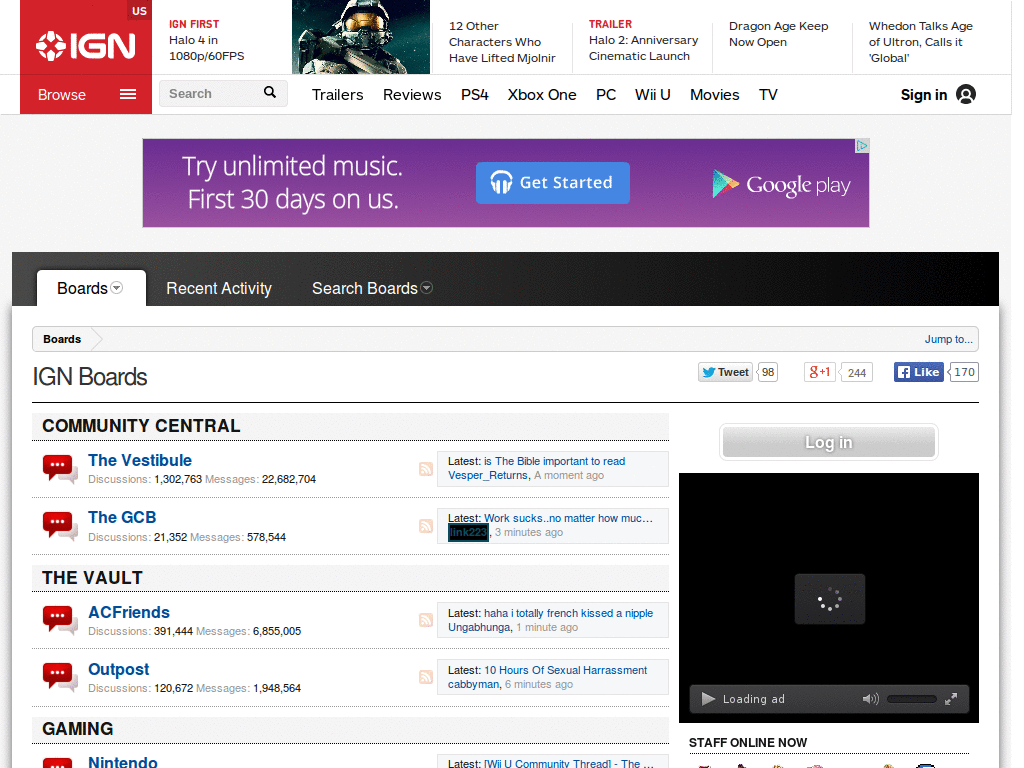Open Dragon Age Keep Now Open story
Image resolution: width=1024 pixels, height=768 pixels.
coord(778,34)
